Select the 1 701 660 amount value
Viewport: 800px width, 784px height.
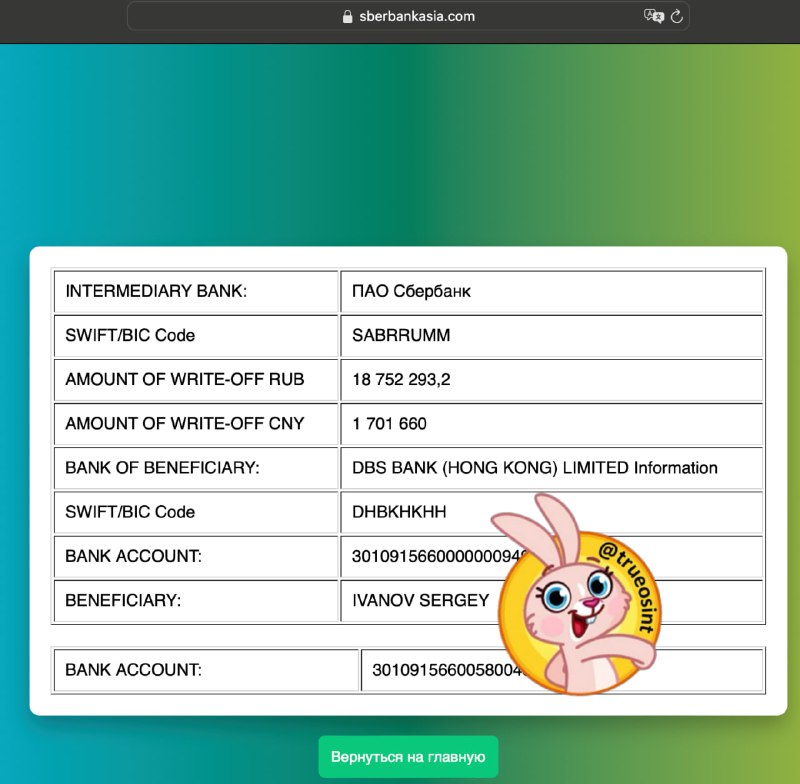389,423
